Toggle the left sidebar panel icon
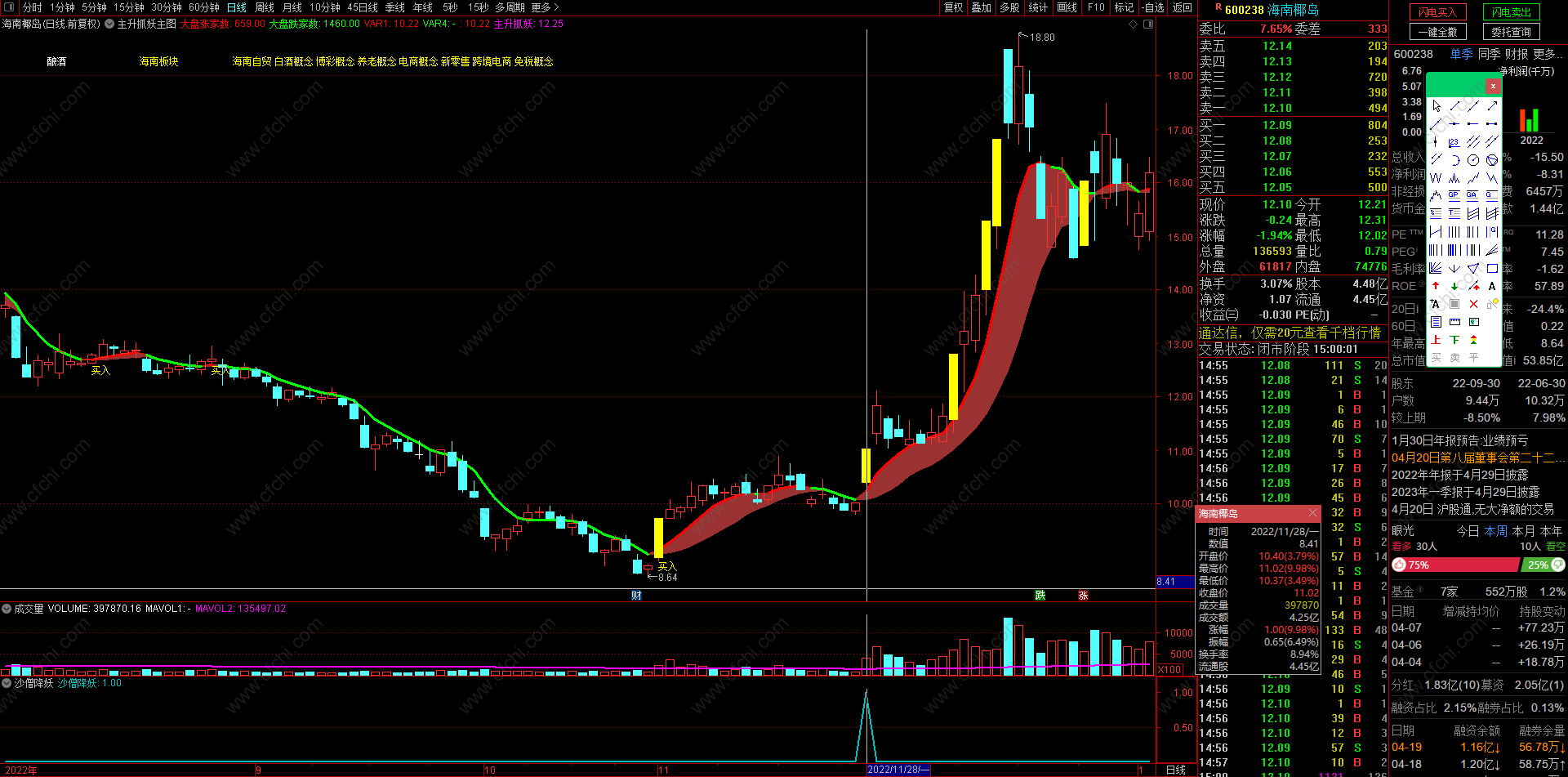This screenshot has height=777, width=1568. pyautogui.click(x=8, y=7)
